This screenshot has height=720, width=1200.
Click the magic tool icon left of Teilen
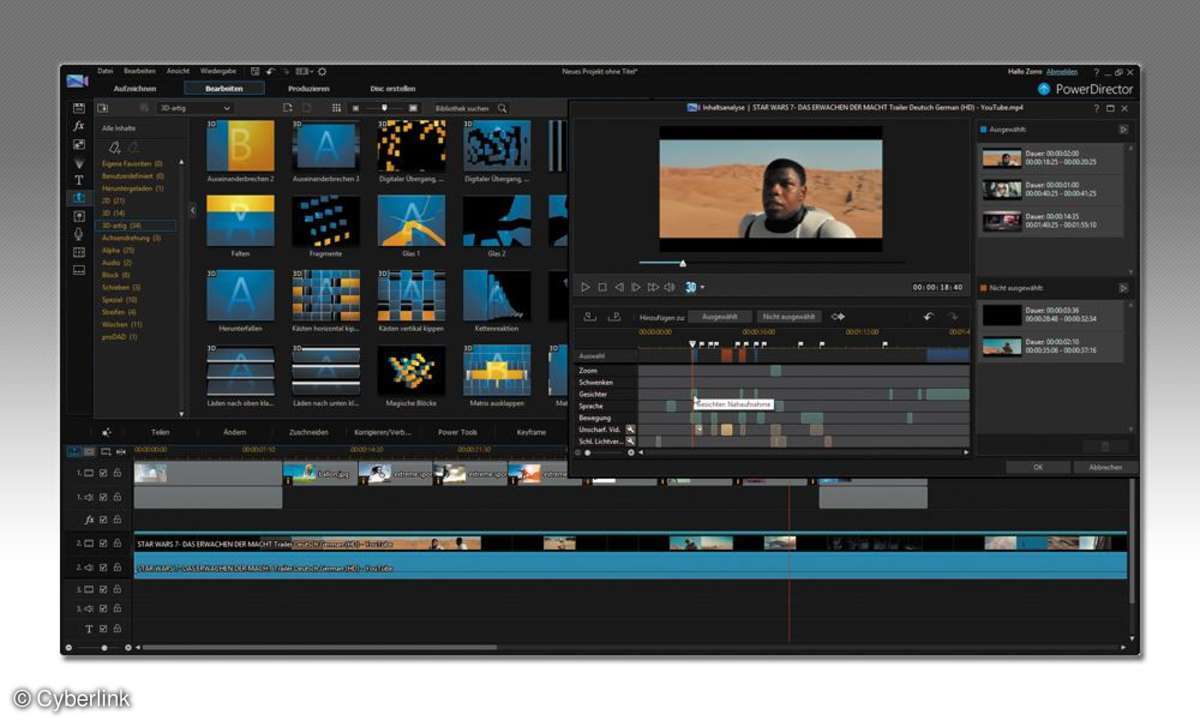tap(106, 432)
